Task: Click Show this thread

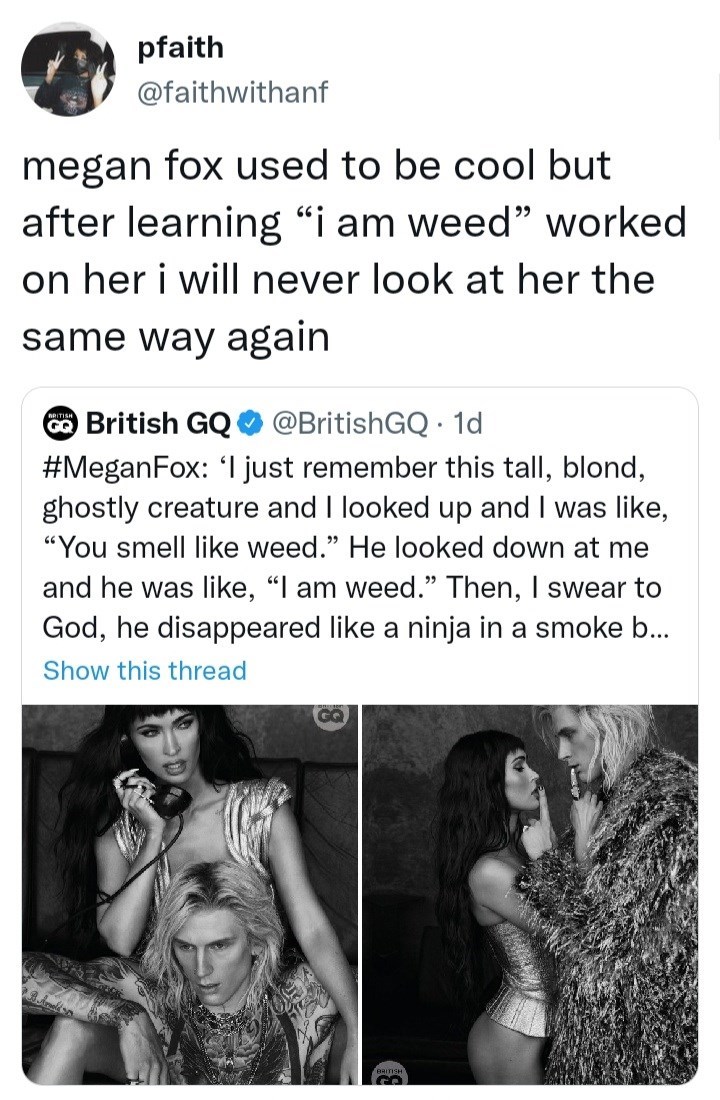Action: [x=144, y=670]
